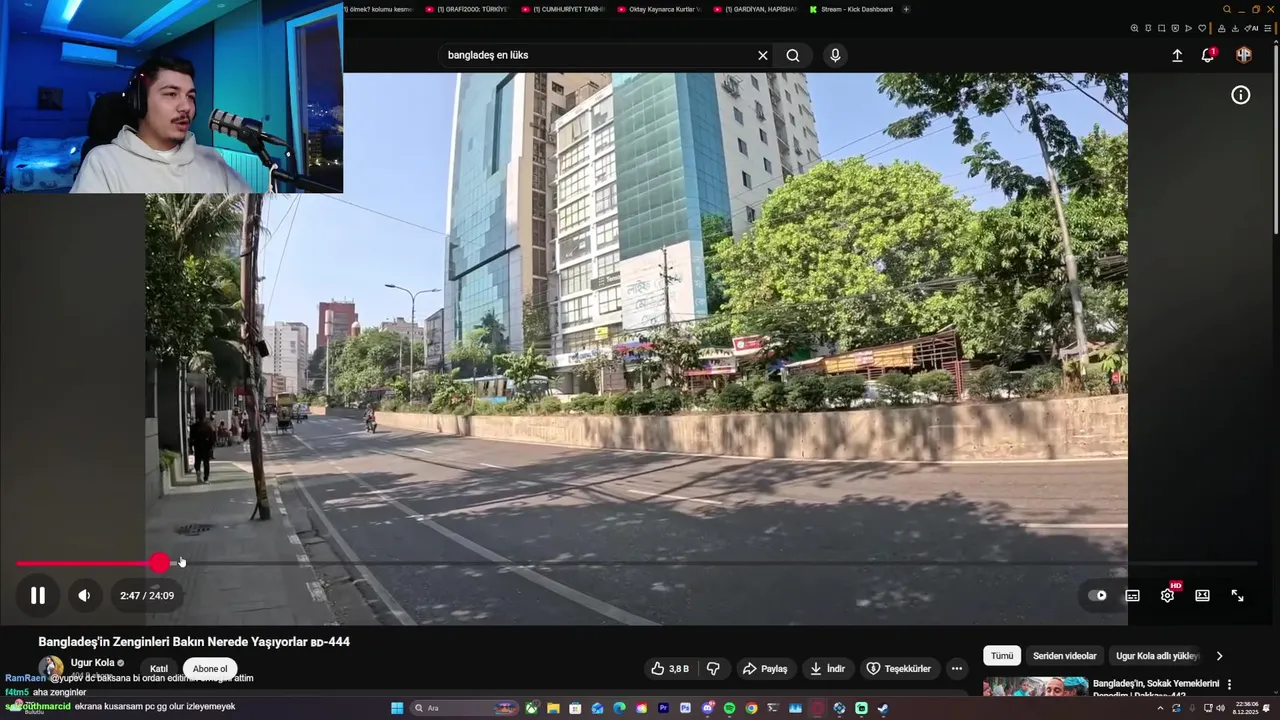This screenshot has width=1280, height=720.
Task: Mute the video volume
Action: click(x=84, y=595)
